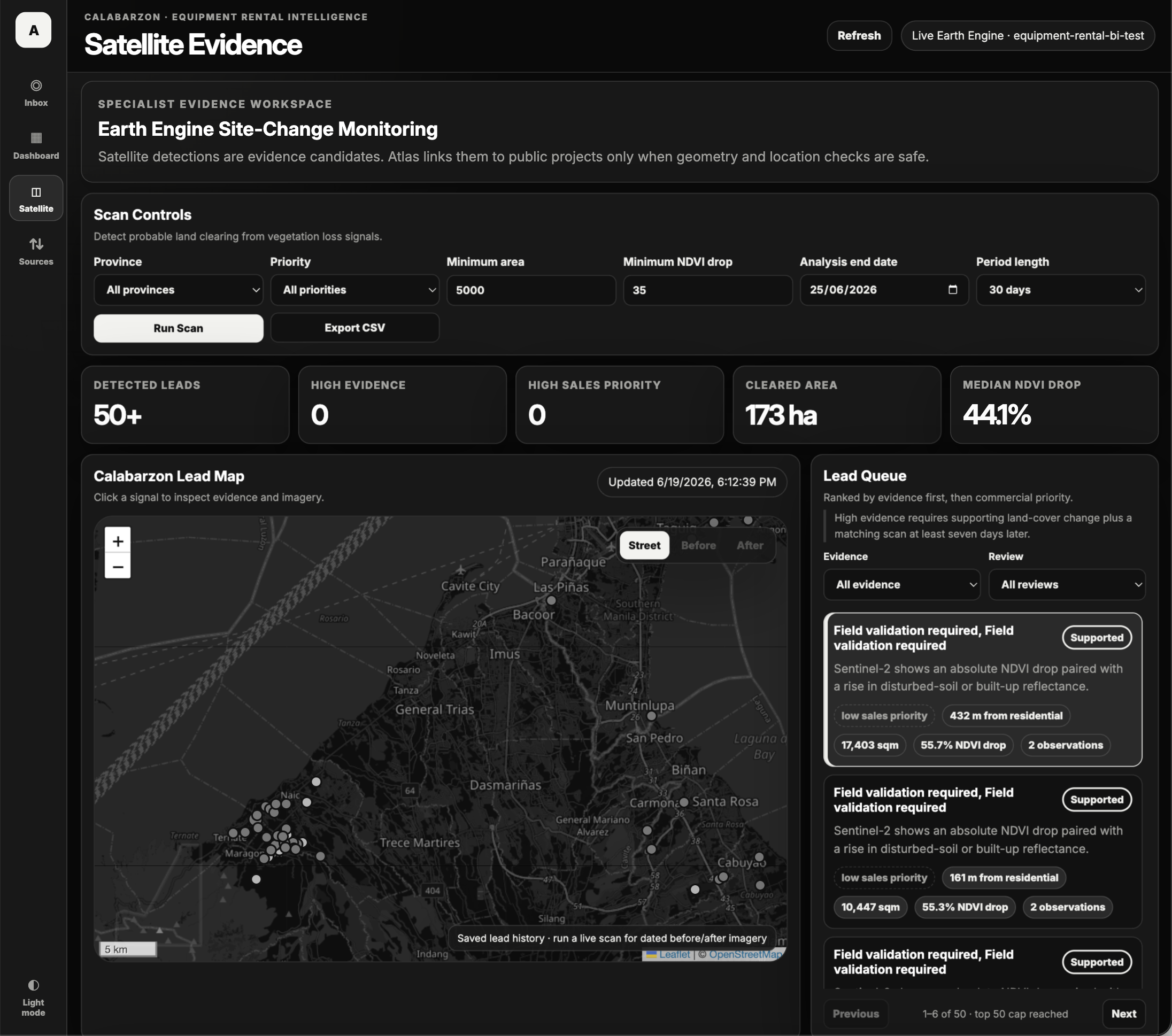Open the Dashboard grid icon
Image resolution: width=1172 pixels, height=1036 pixels.
[36, 137]
